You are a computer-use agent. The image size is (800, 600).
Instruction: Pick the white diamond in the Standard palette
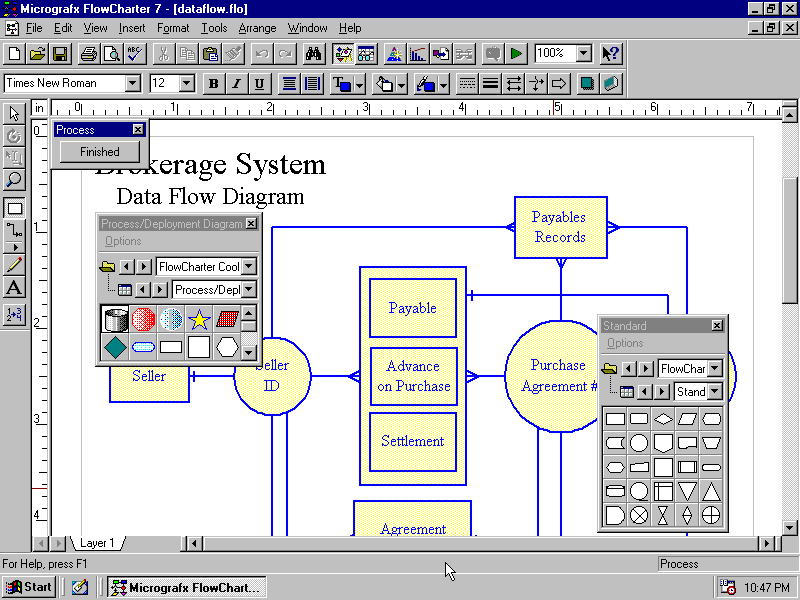(663, 419)
